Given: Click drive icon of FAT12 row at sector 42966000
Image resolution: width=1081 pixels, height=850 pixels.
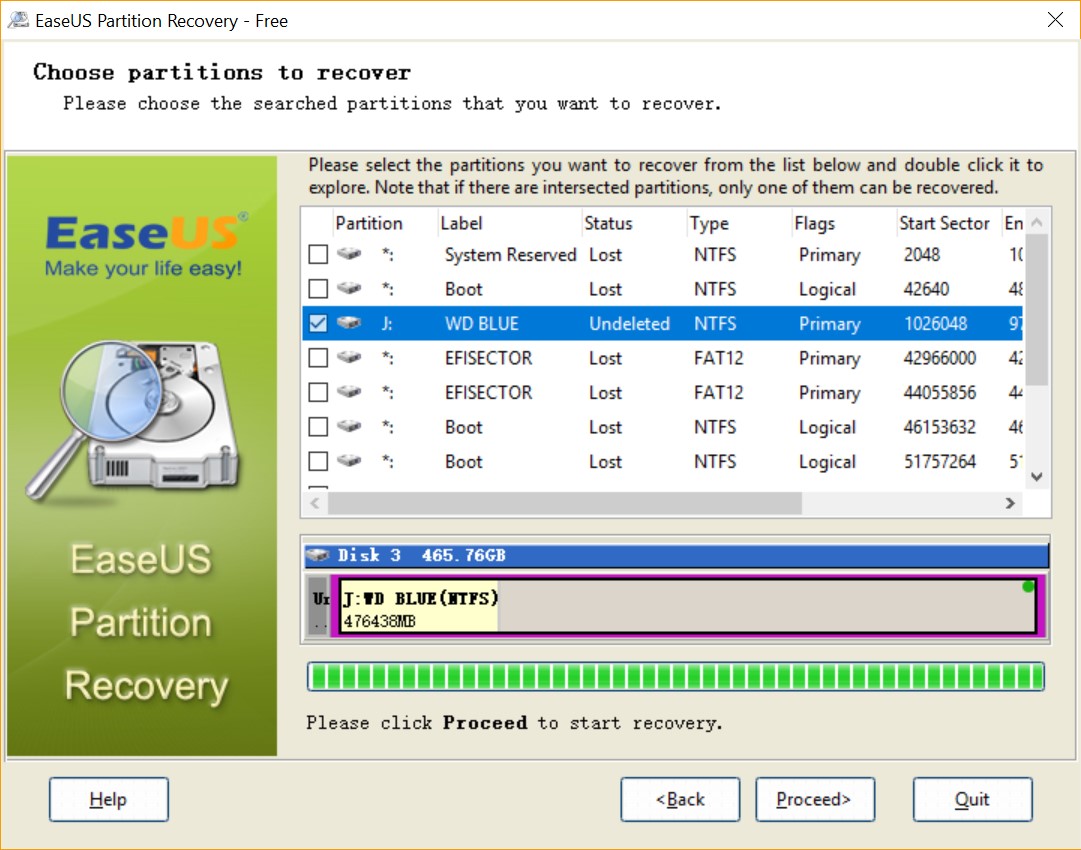Looking at the screenshot, I should point(348,358).
